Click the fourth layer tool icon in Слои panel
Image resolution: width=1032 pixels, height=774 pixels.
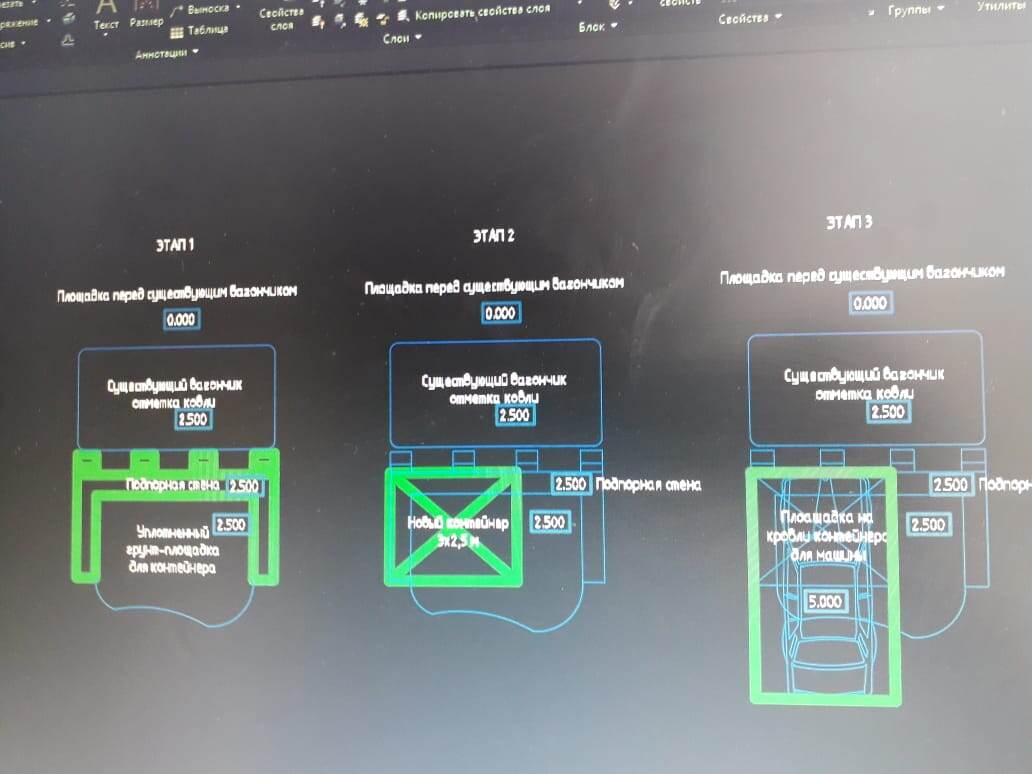pos(382,19)
